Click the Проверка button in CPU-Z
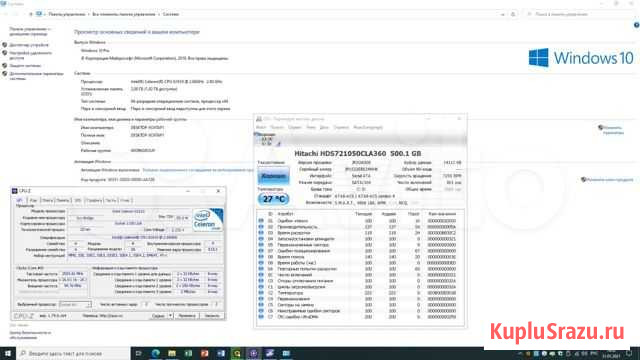The width and height of the screenshot is (640, 360). coord(187,316)
